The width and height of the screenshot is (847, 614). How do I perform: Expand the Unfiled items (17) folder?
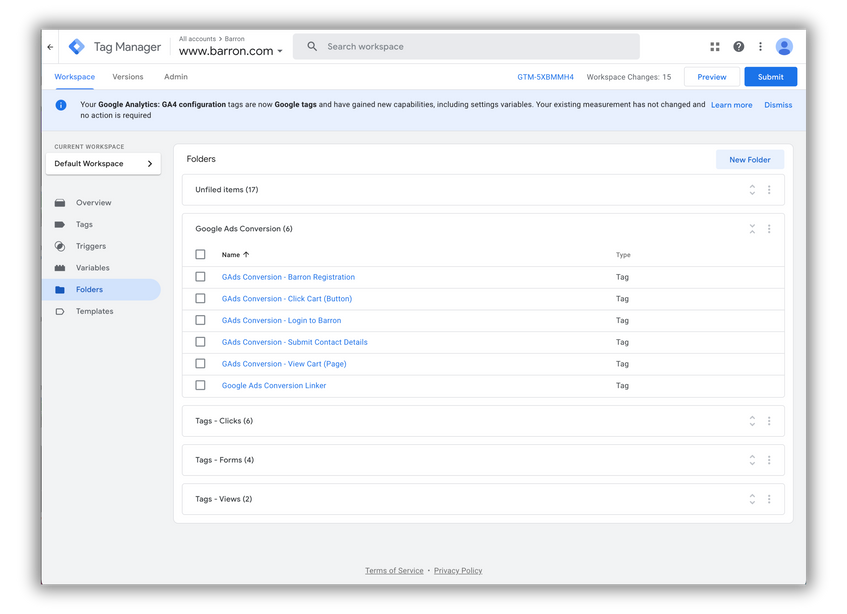pyautogui.click(x=752, y=190)
